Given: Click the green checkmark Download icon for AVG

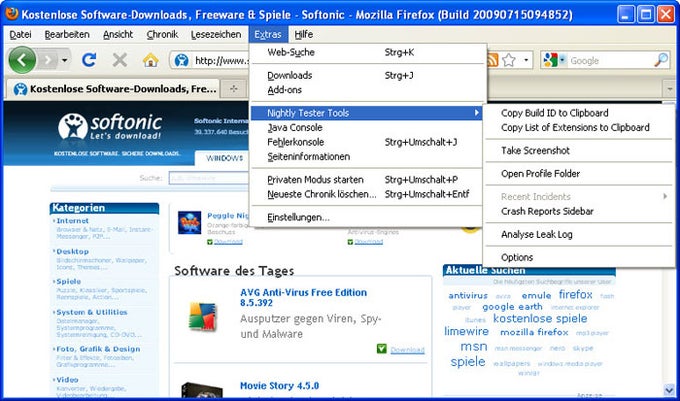Looking at the screenshot, I should pyautogui.click(x=382, y=349).
